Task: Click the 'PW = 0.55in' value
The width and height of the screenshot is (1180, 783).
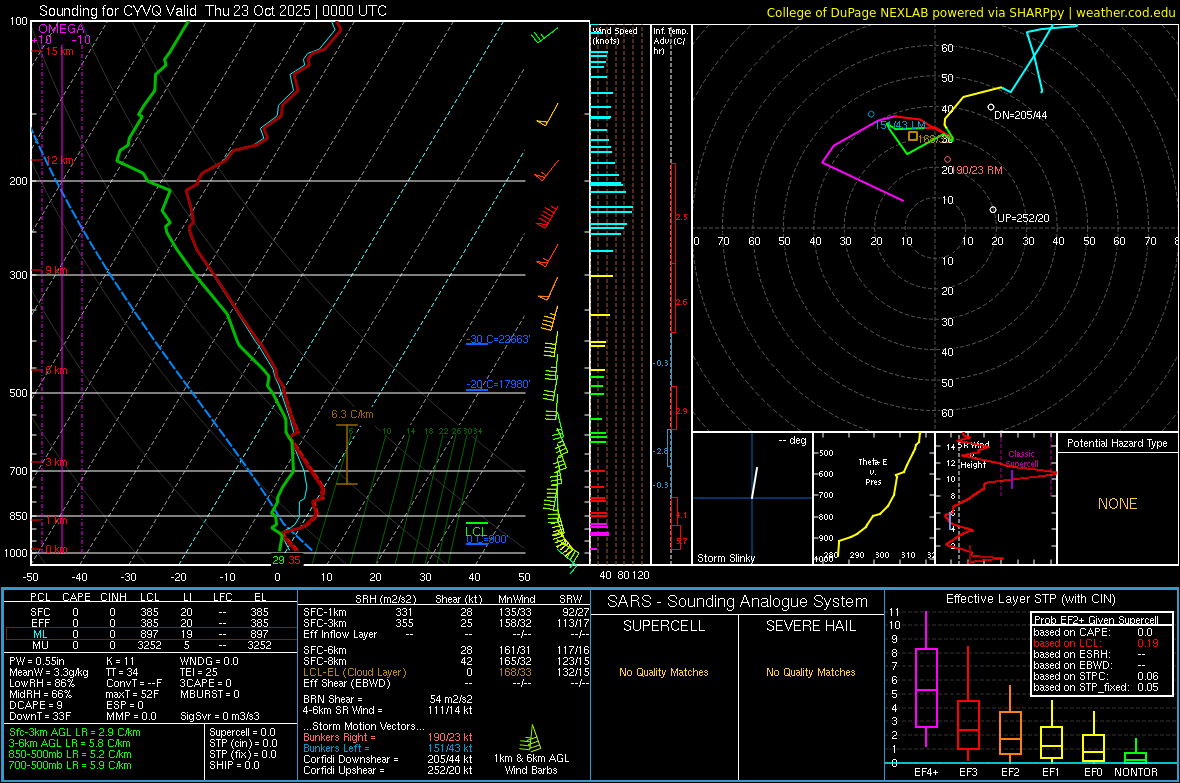Action: pos(37,661)
